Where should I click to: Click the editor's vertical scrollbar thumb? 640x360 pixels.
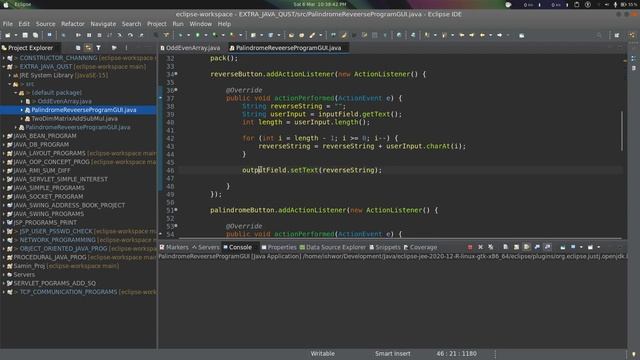coord(622,131)
